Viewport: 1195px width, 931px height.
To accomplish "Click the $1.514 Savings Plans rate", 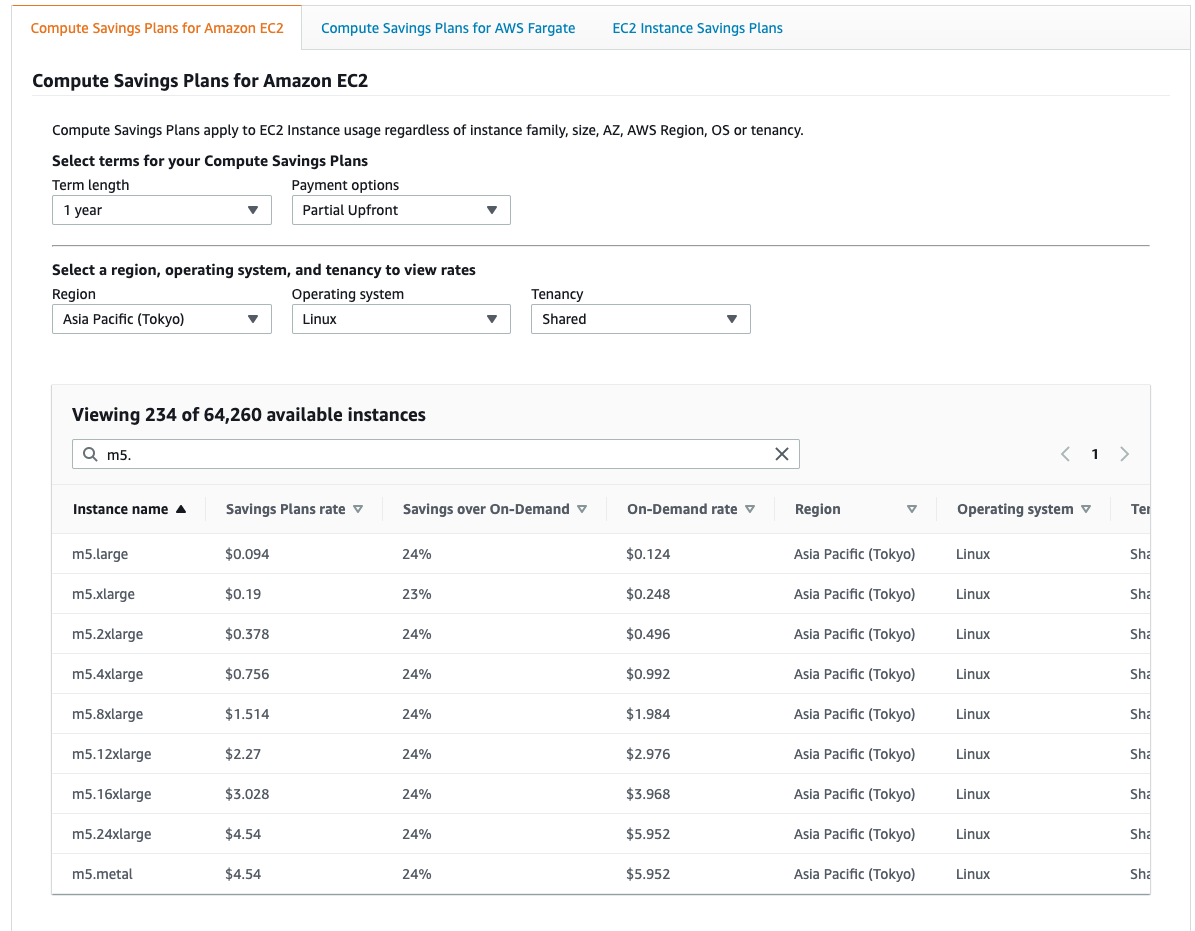I will 247,714.
